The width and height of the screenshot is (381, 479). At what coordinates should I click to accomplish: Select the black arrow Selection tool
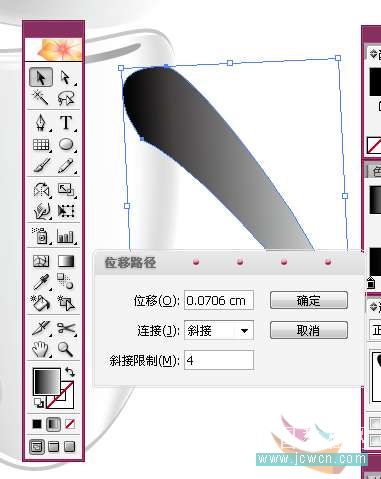point(41,78)
